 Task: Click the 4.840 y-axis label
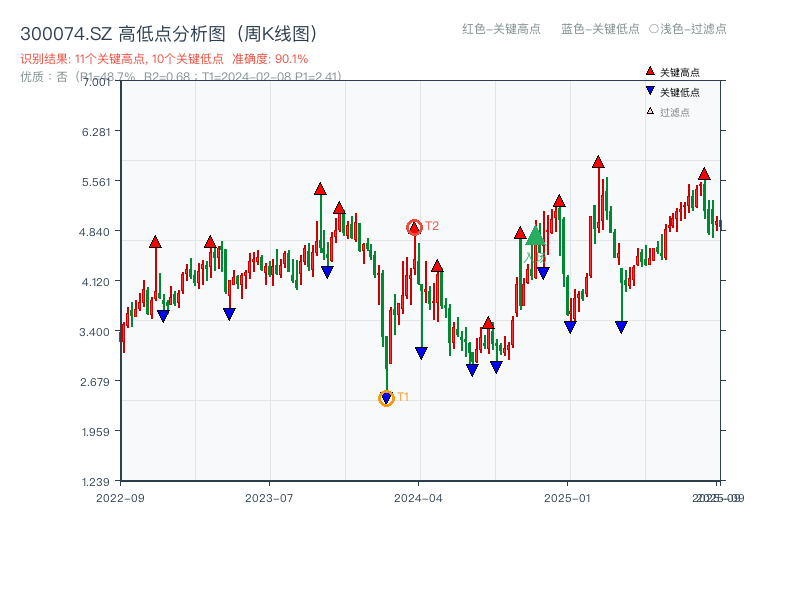point(94,232)
